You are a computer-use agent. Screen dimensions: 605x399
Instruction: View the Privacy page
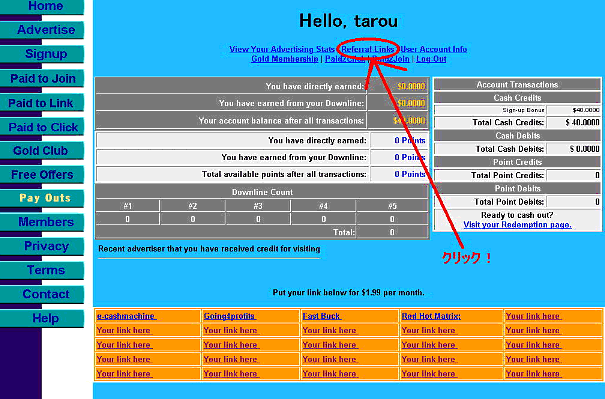click(x=42, y=246)
